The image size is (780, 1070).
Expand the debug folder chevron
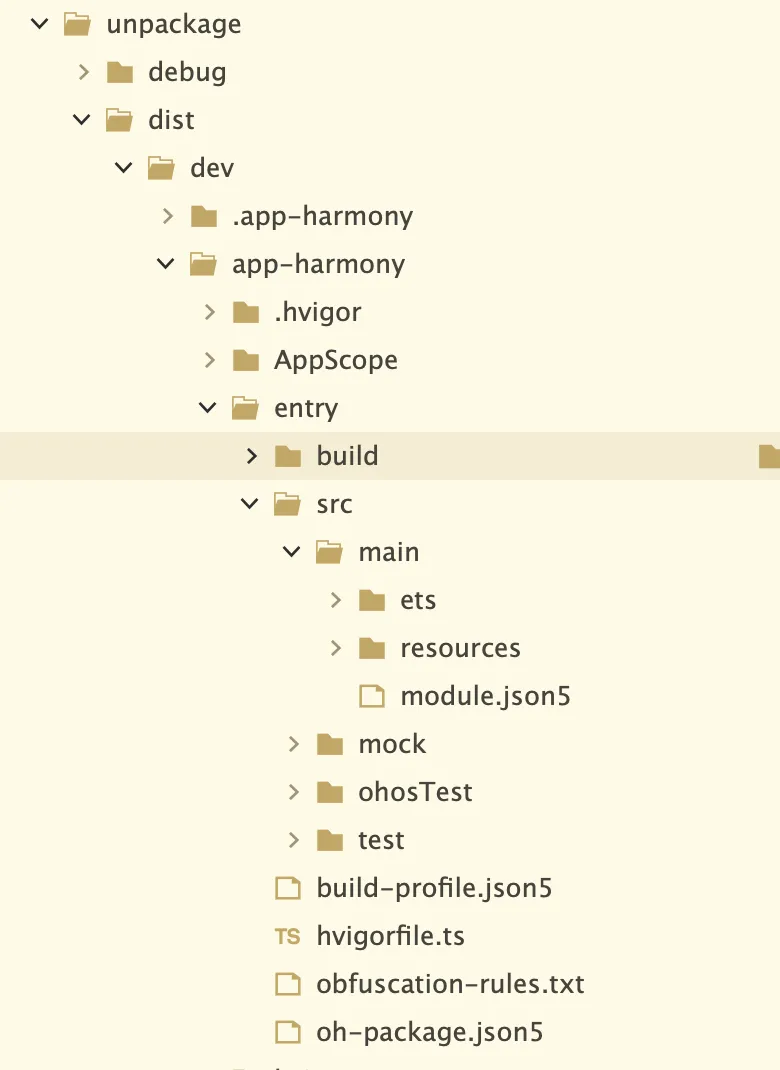click(84, 72)
